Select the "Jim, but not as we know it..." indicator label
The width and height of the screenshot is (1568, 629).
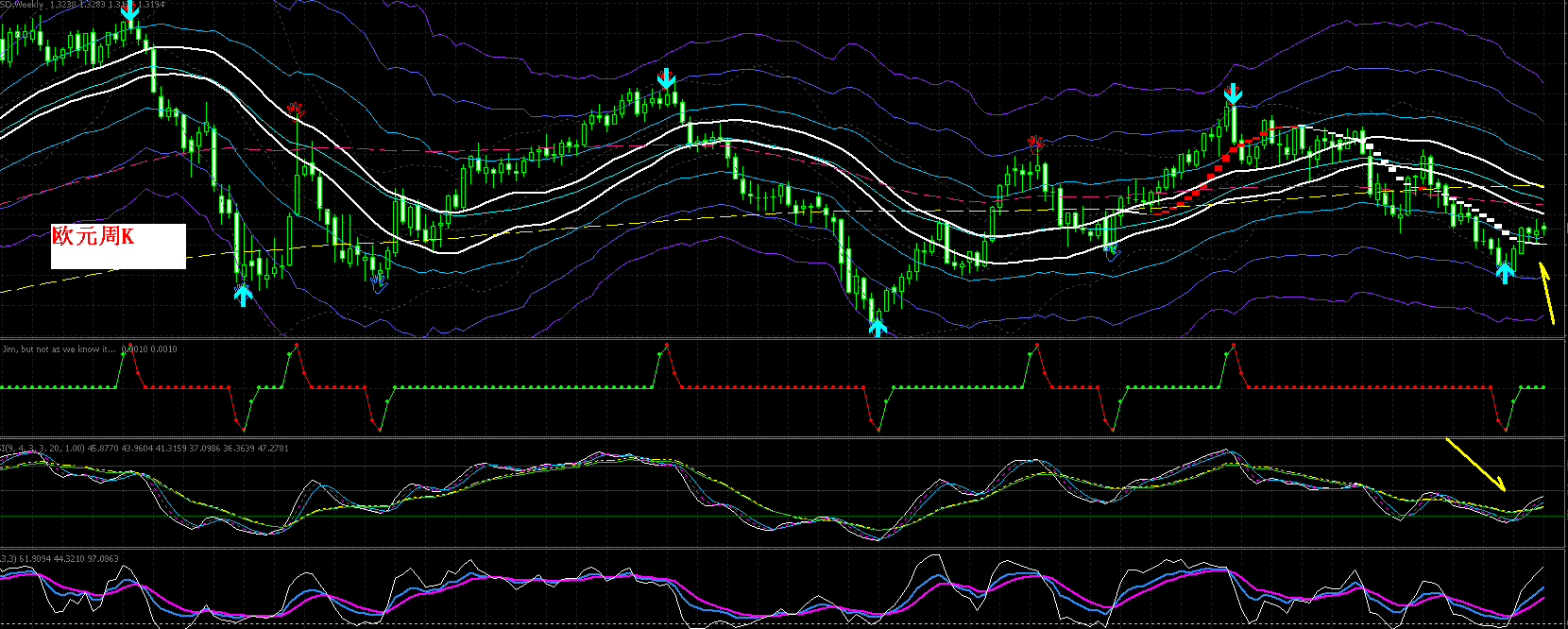(57, 349)
